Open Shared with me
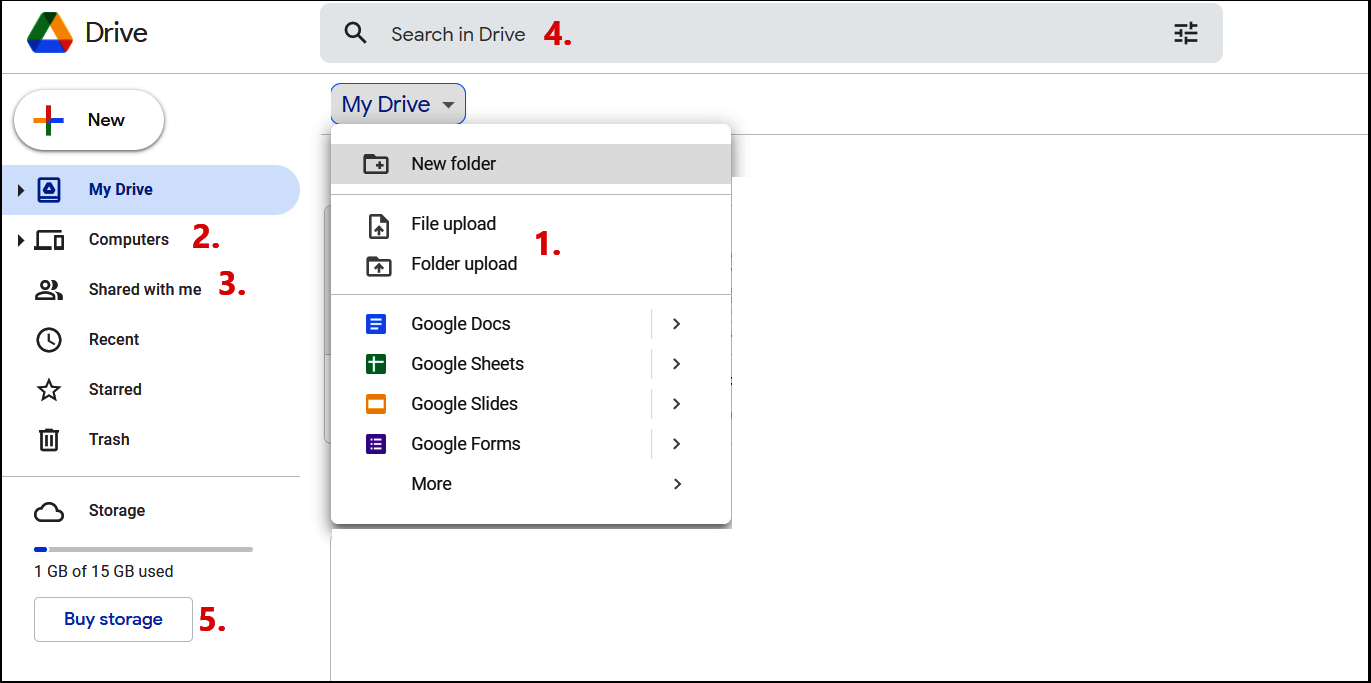This screenshot has height=683, width=1371. pyautogui.click(x=143, y=289)
